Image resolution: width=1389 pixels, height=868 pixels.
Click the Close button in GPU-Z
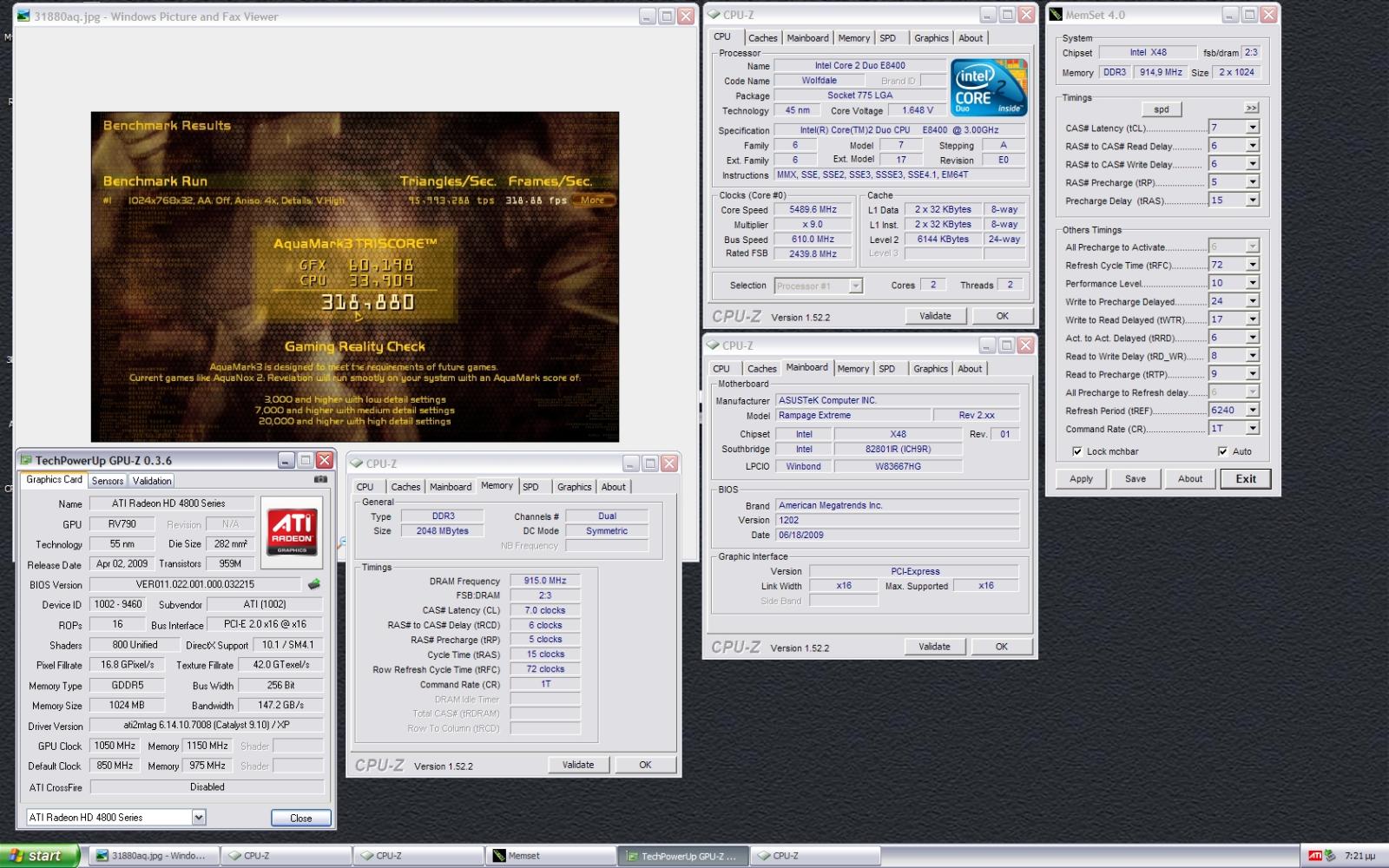click(x=301, y=818)
